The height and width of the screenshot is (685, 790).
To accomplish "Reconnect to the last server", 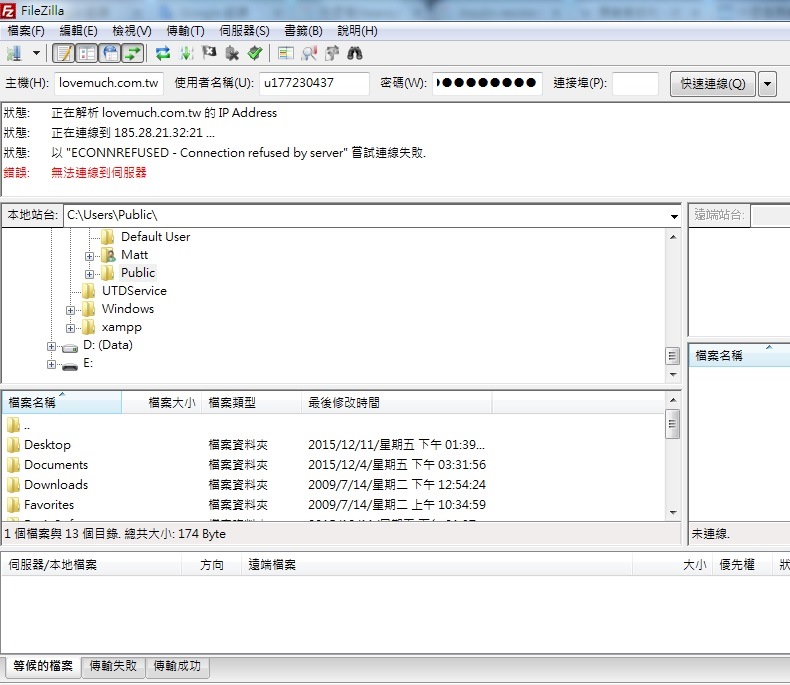I will click(x=255, y=53).
